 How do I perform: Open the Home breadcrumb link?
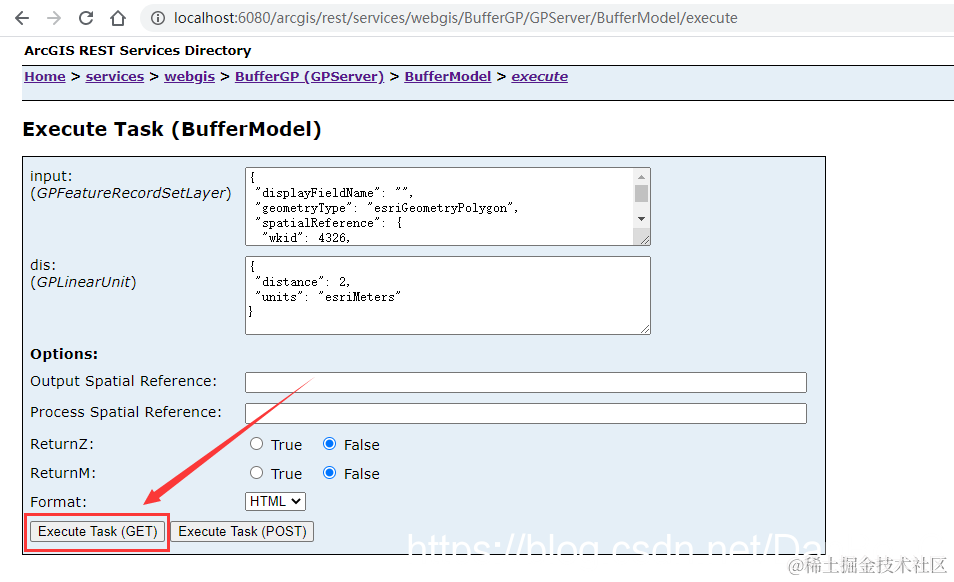(x=45, y=77)
